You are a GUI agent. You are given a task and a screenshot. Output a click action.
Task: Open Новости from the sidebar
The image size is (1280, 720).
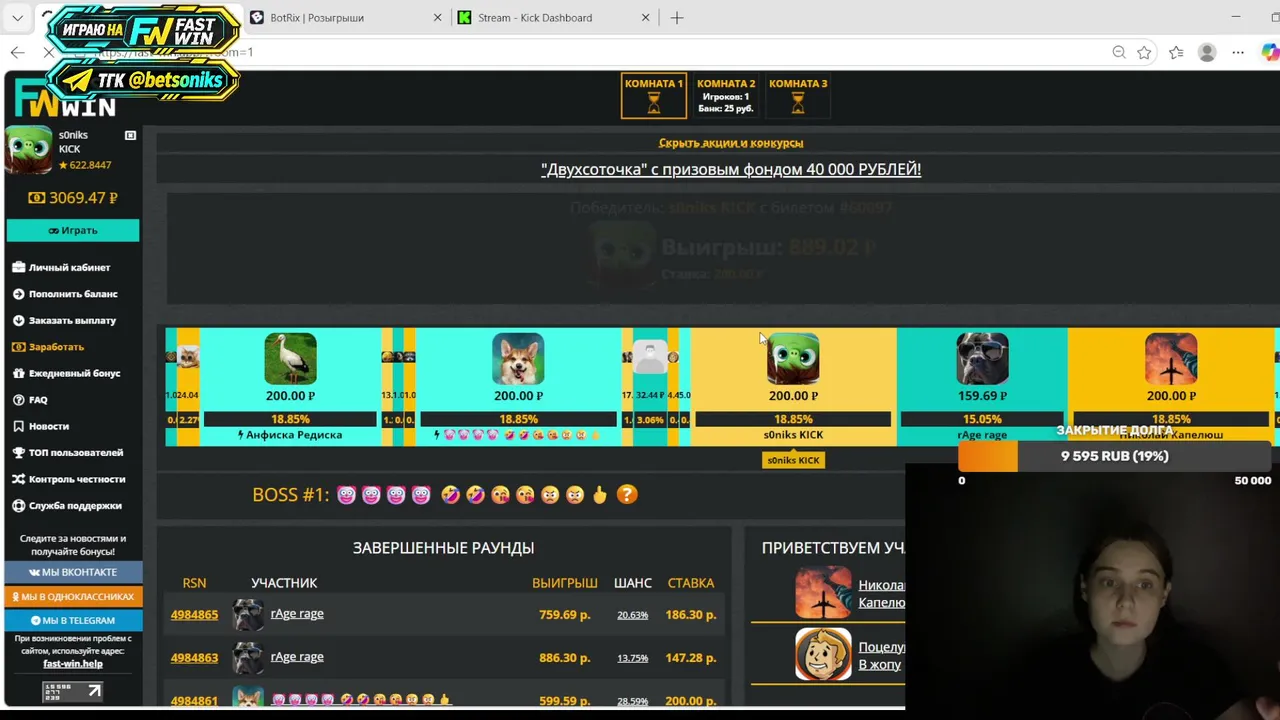point(41,426)
